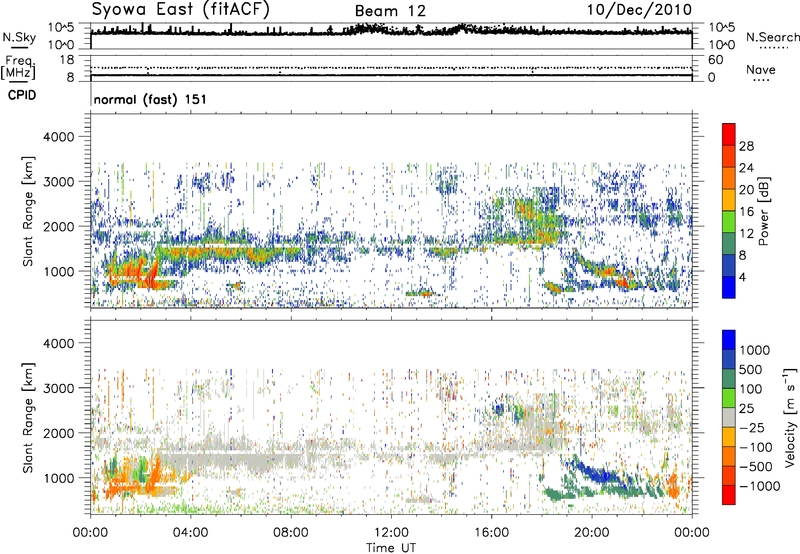
Task: Click the '4000' tick on Velocity panel axis
Action: (58, 343)
